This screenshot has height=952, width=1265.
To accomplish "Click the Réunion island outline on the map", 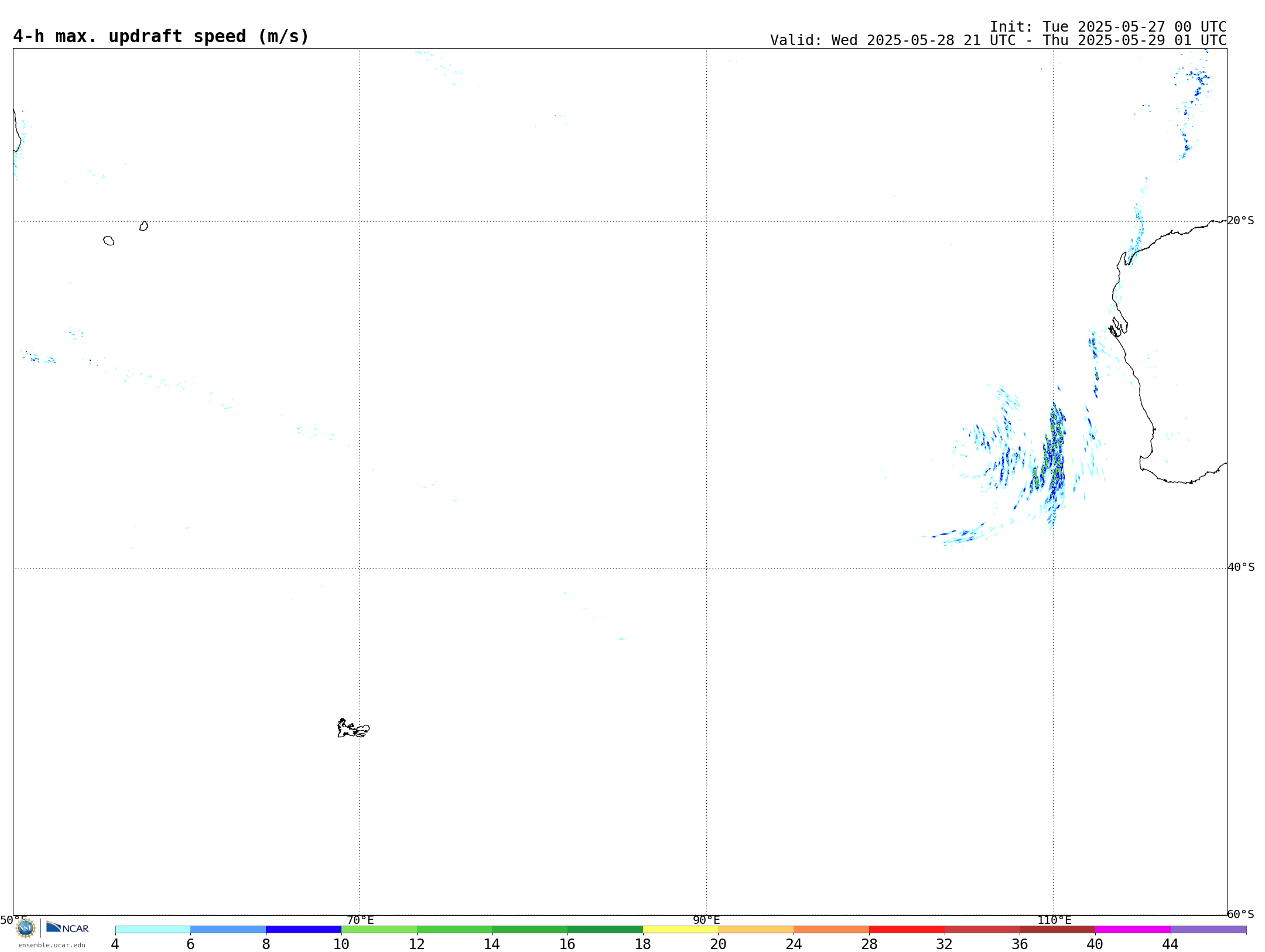I will coord(108,241).
